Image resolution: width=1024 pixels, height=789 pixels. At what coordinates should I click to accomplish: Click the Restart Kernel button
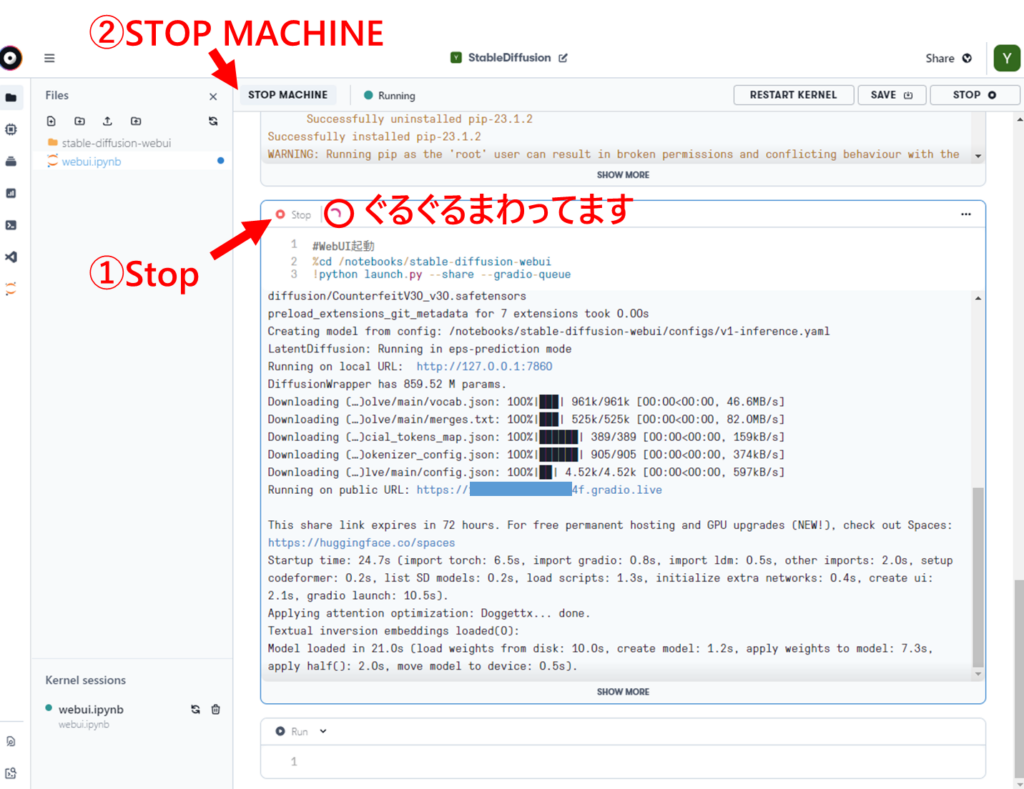coord(794,95)
